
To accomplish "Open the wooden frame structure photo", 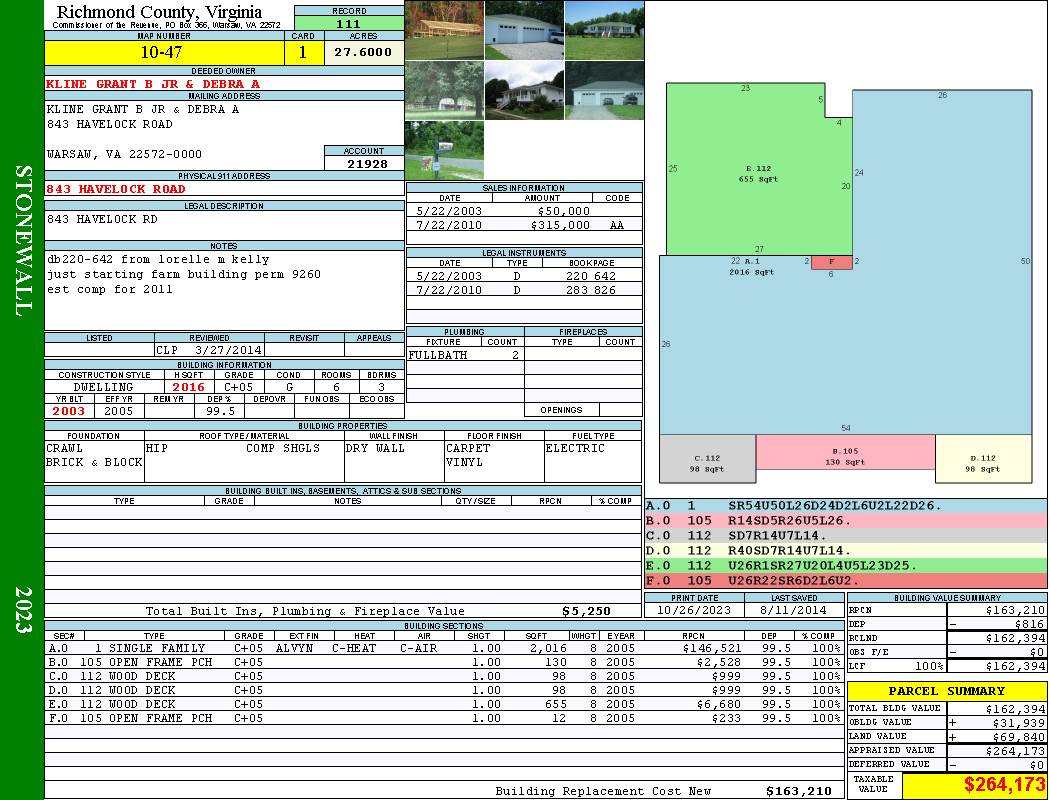I will (444, 30).
